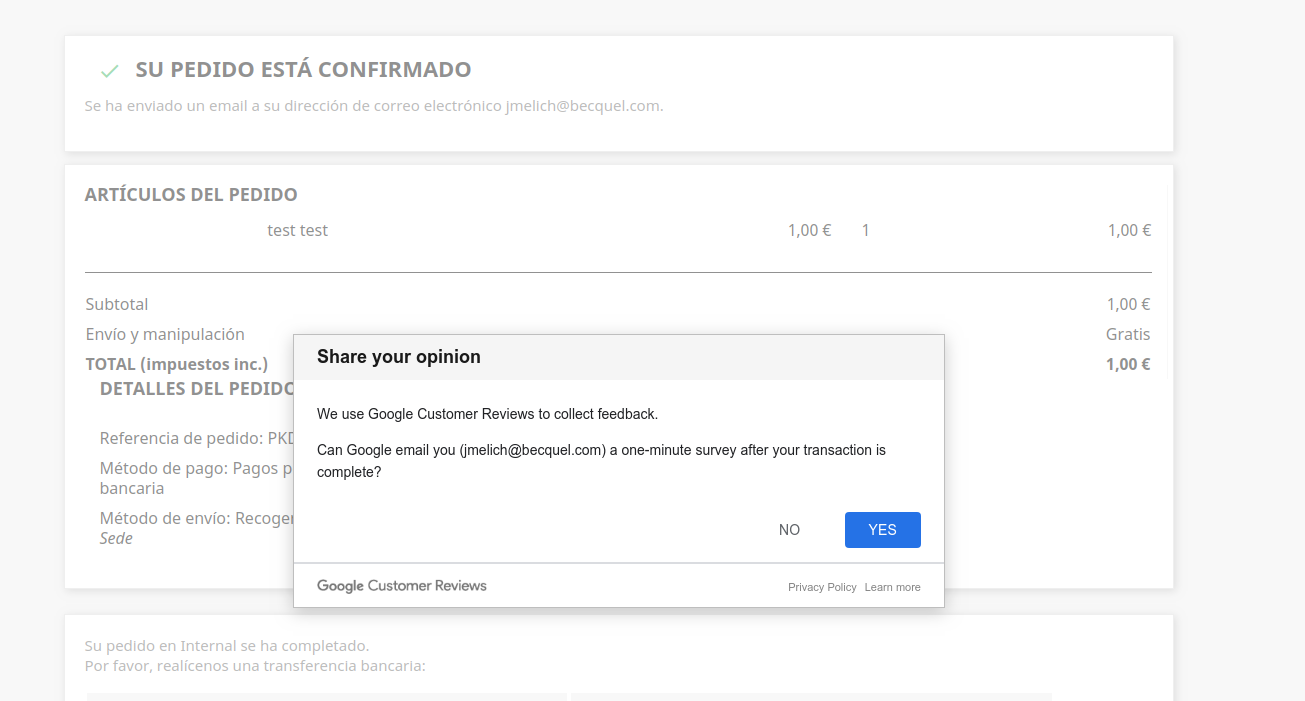
Task: Click the "Envío y manipulación" label
Action: tap(165, 335)
